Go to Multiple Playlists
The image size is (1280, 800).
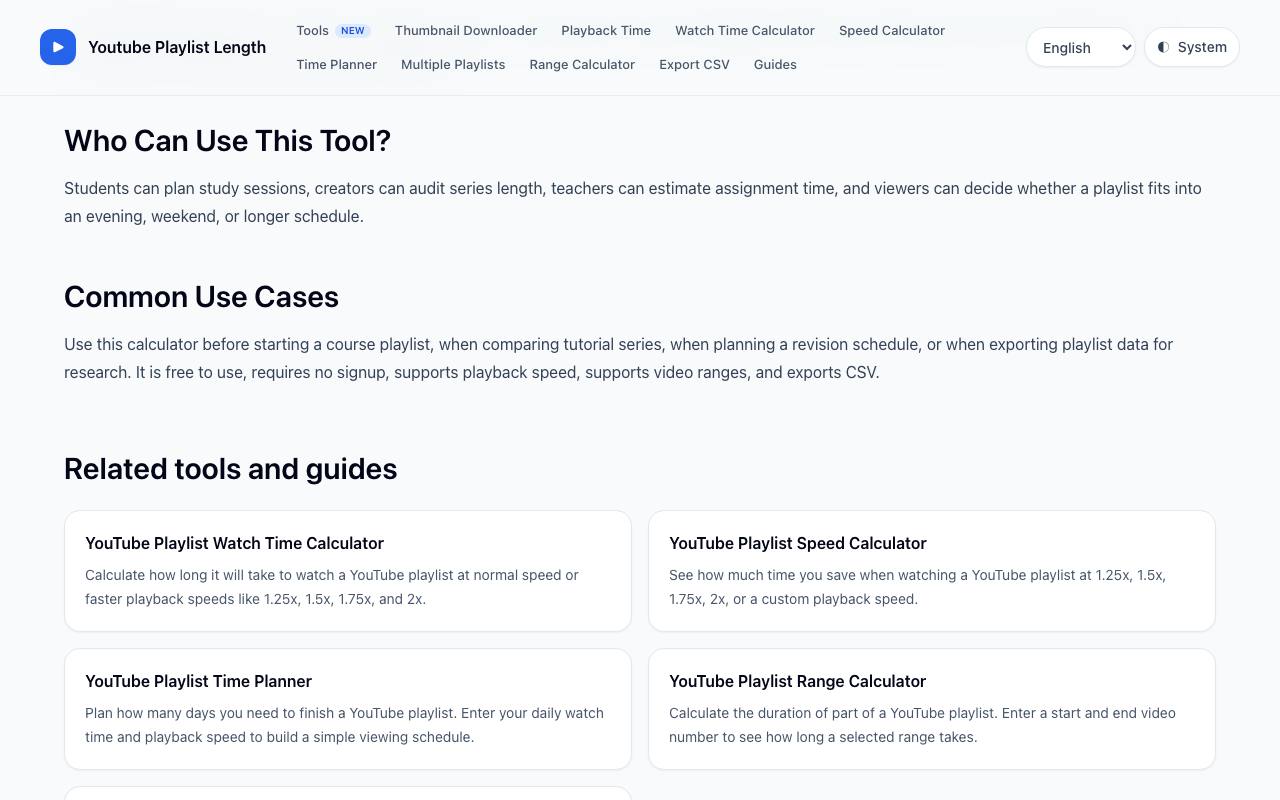coord(453,65)
